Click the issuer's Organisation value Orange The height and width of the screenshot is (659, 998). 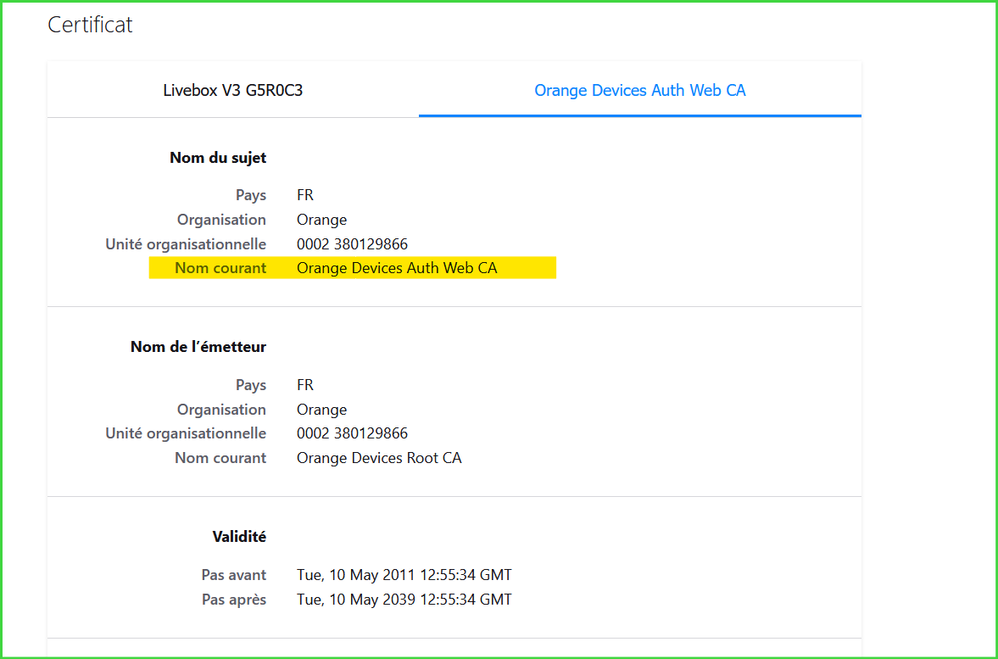(321, 410)
